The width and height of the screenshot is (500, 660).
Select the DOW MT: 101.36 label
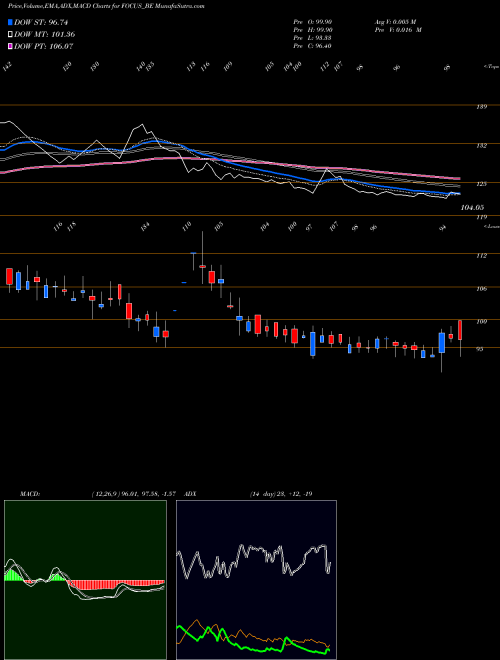(x=45, y=34)
